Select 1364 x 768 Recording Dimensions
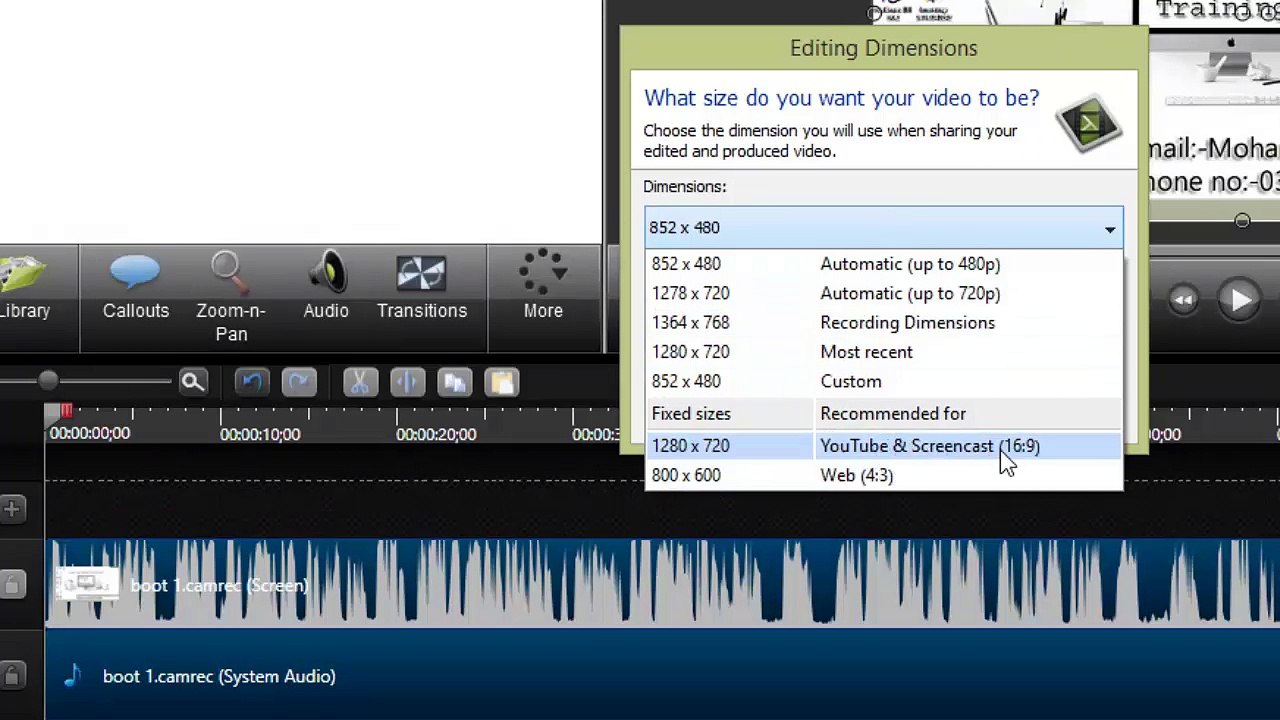This screenshot has height=720, width=1280. [x=884, y=322]
